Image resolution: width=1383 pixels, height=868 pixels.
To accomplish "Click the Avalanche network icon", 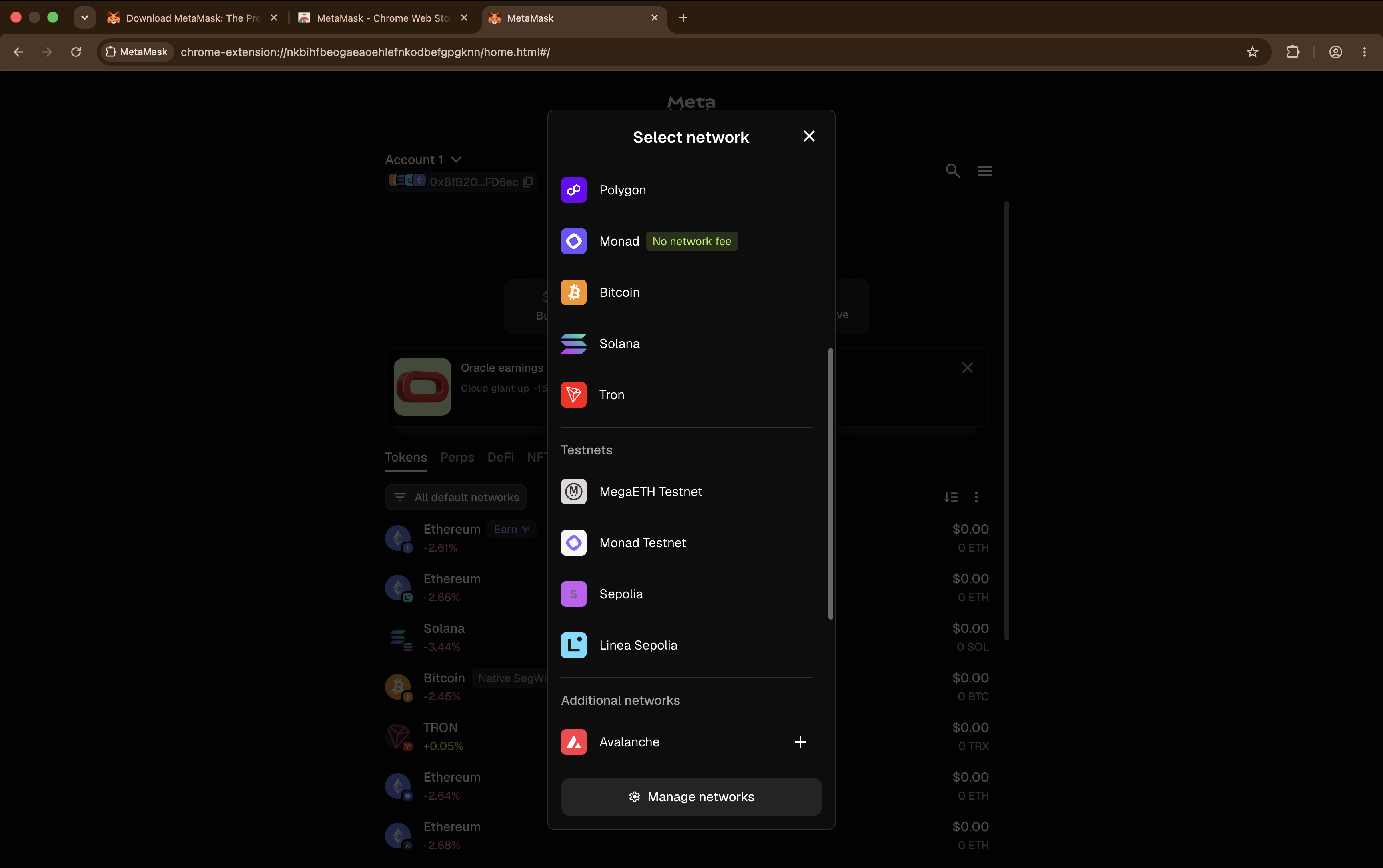I will pyautogui.click(x=573, y=742).
